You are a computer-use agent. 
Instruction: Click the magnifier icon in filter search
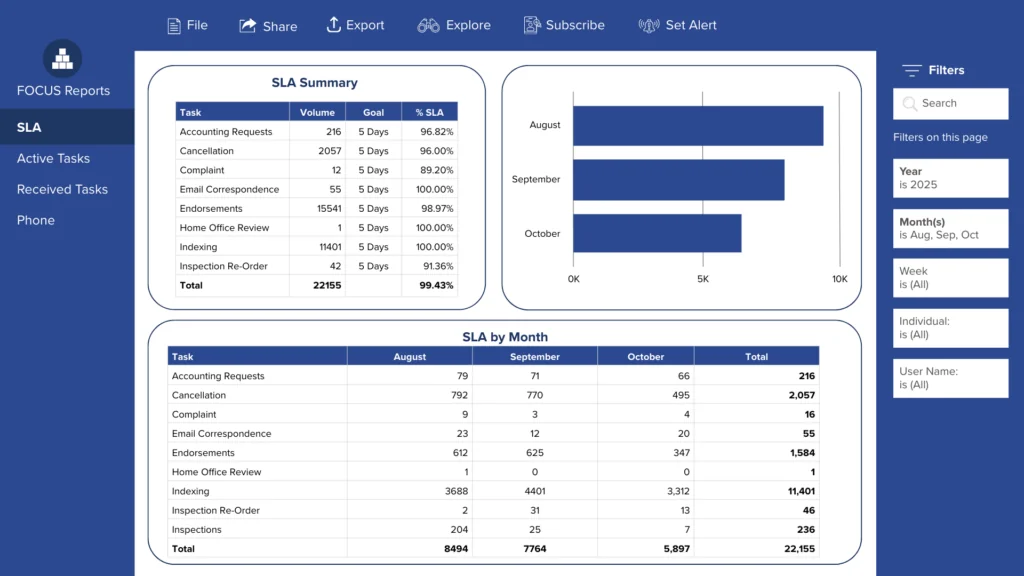point(909,103)
